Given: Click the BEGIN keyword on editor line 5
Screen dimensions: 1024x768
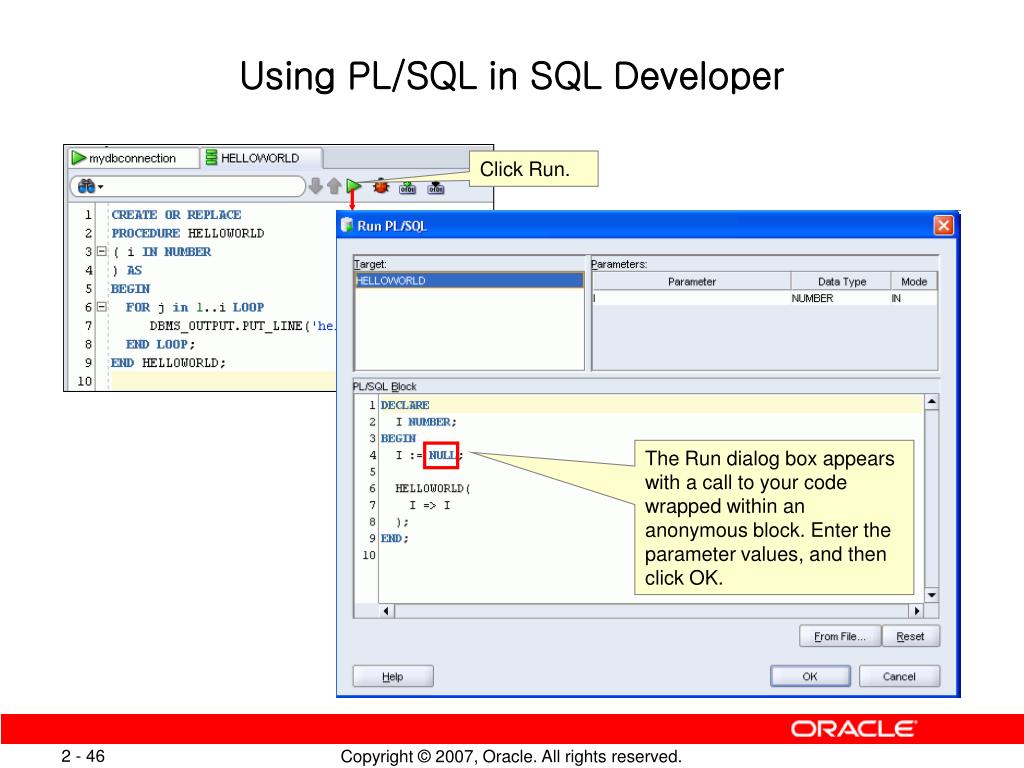Looking at the screenshot, I should point(130,289).
